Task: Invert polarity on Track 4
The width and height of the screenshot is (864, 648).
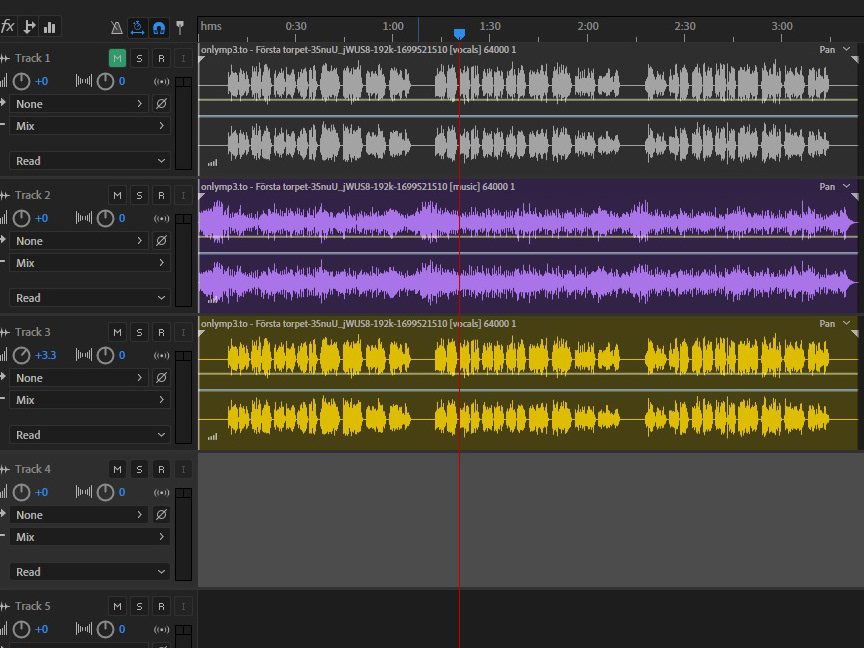Action: click(x=161, y=515)
